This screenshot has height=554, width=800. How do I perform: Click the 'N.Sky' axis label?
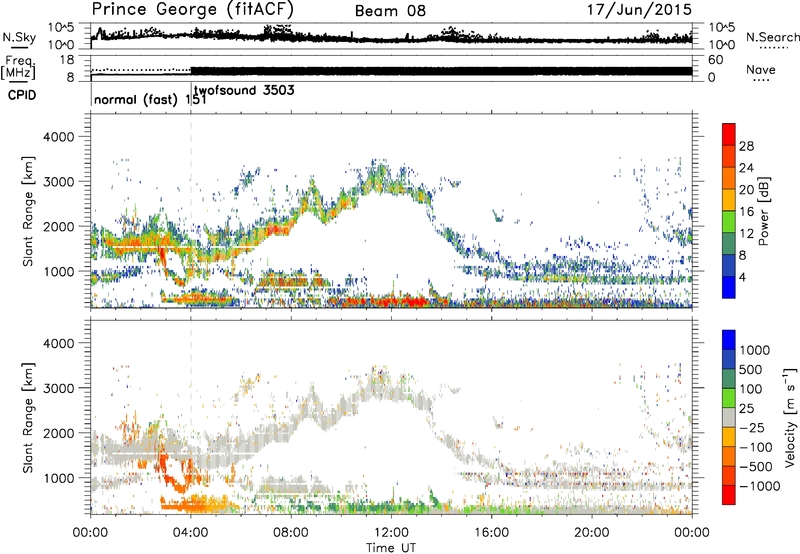pos(20,37)
